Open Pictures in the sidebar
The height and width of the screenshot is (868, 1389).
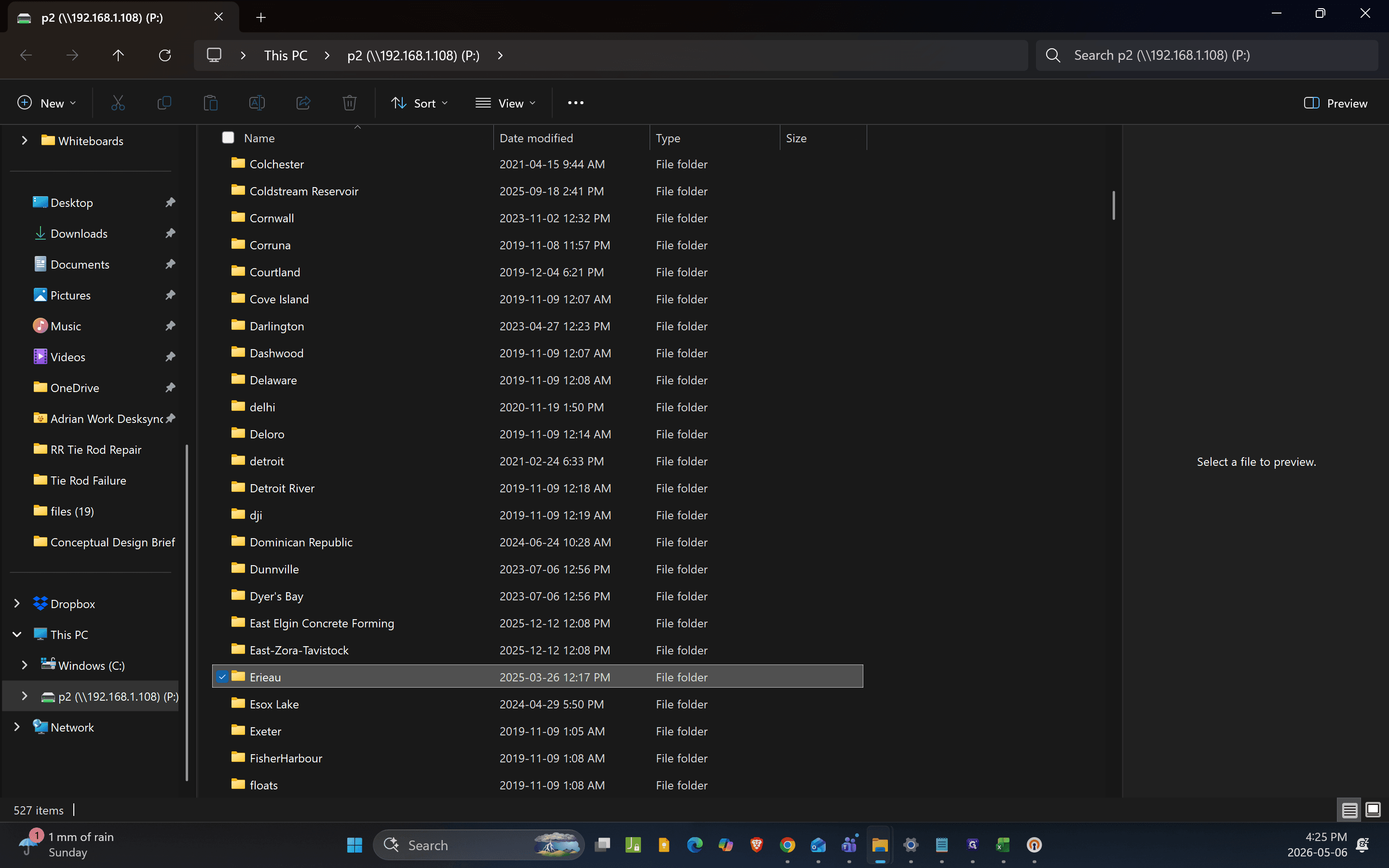[x=70, y=296]
